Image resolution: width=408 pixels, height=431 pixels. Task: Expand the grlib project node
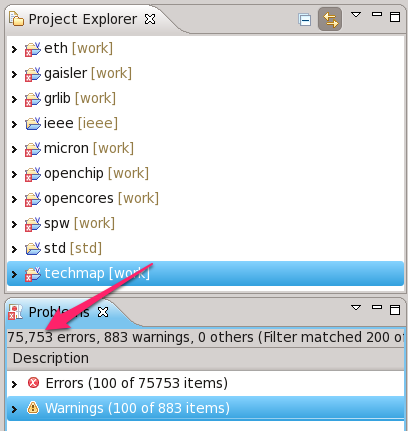pyautogui.click(x=14, y=99)
